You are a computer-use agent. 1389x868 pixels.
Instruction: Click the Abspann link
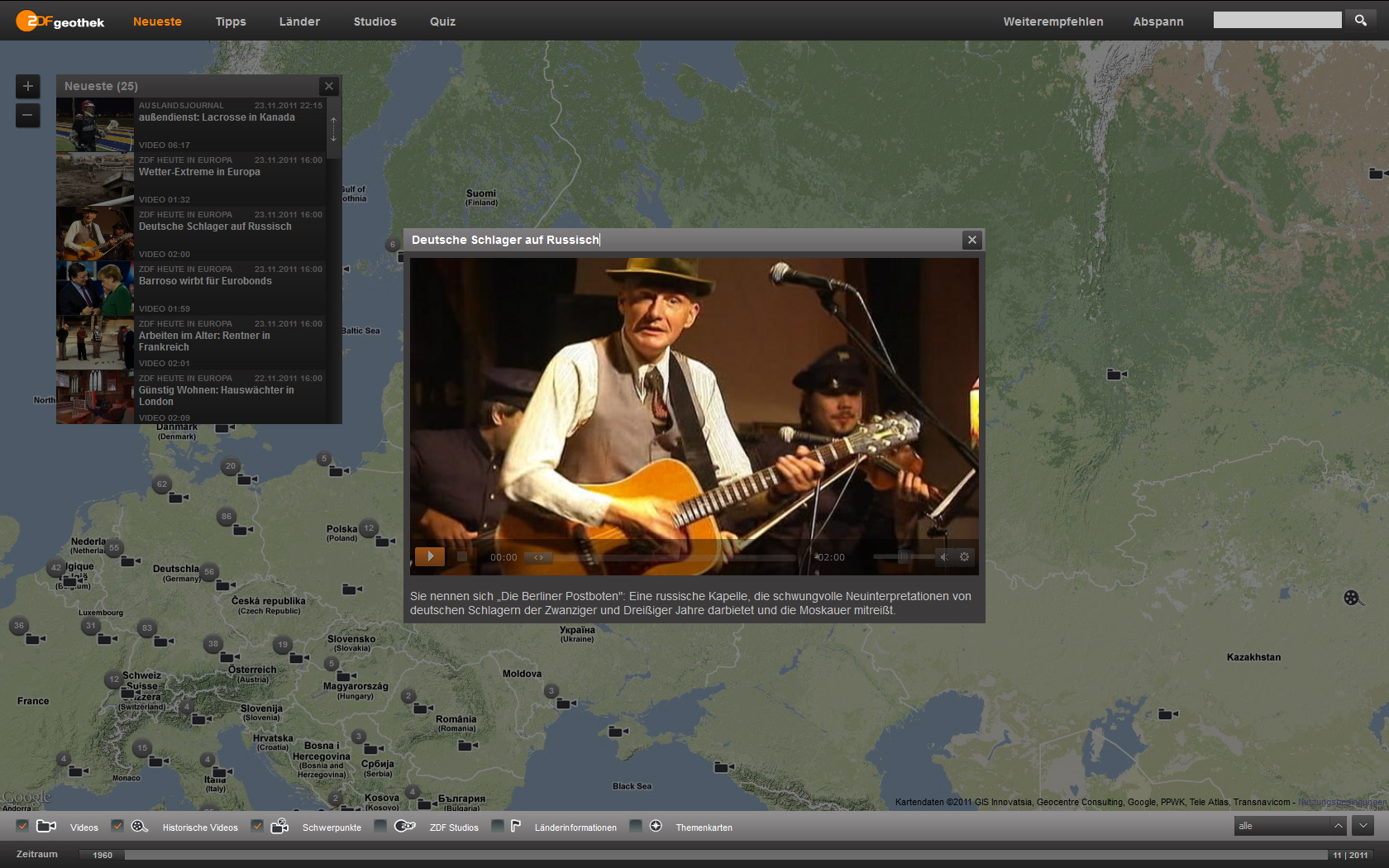click(x=1158, y=21)
